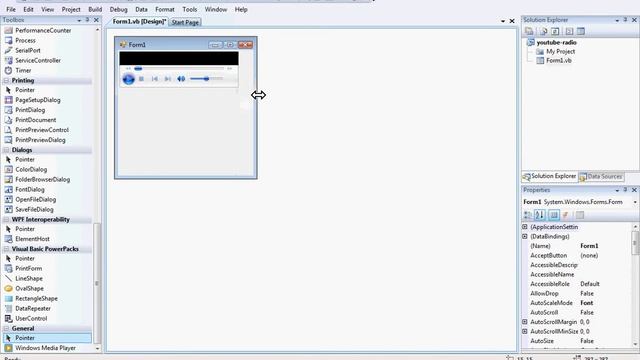
Task: Select PrintPreviewDialog toolbox item
Action: pos(40,140)
